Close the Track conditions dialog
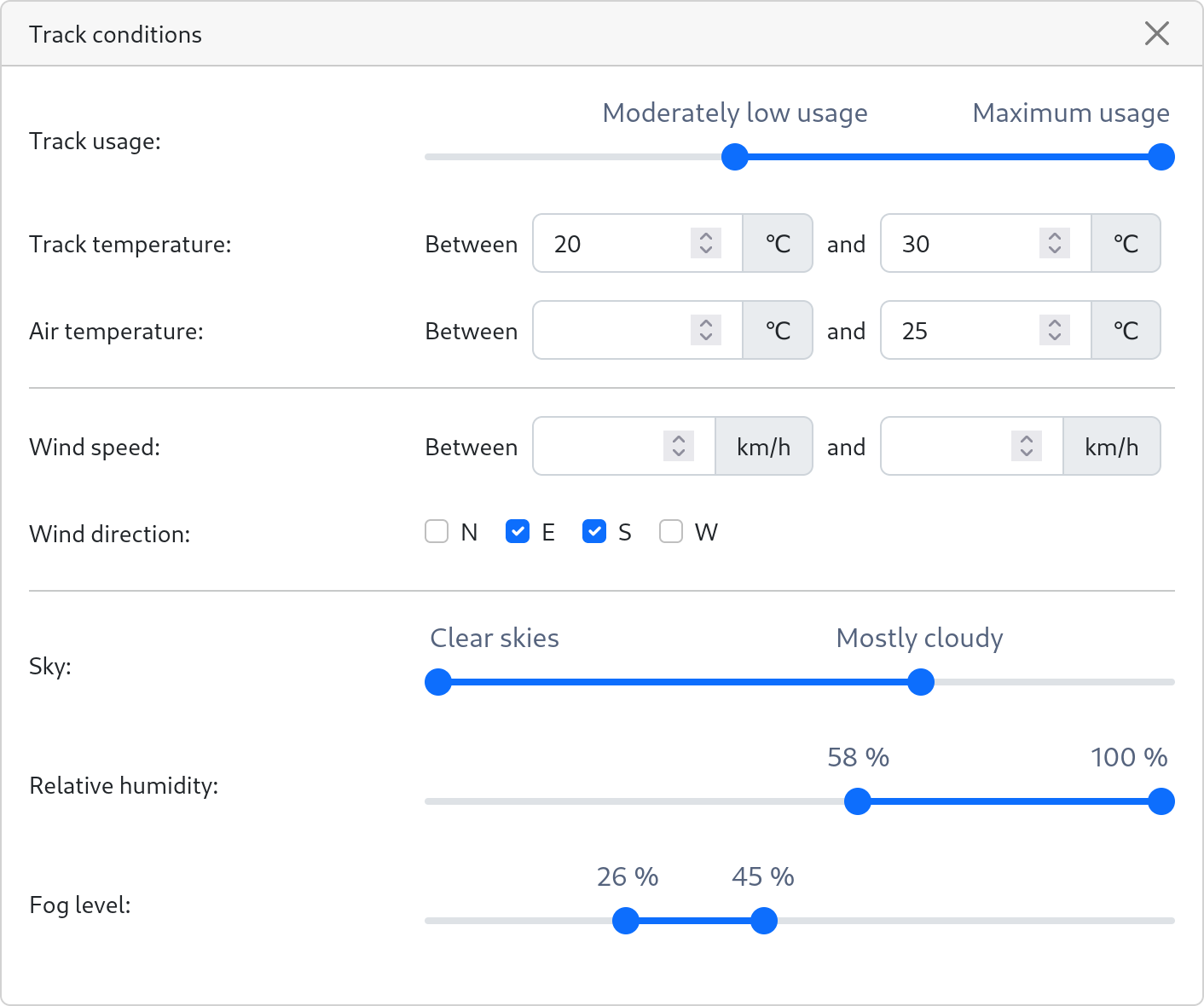The height and width of the screenshot is (1006, 1204). point(1156,34)
